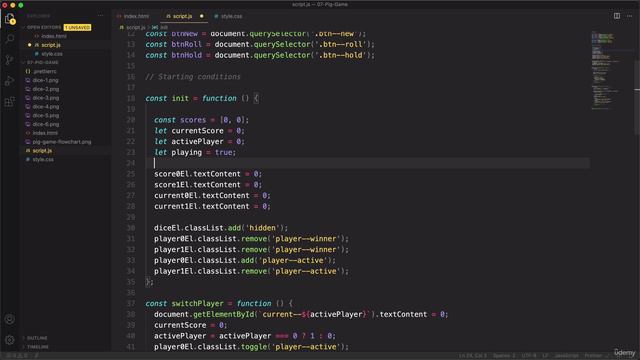Select index.html under Open Editors
640x360 pixels.
pos(53,36)
